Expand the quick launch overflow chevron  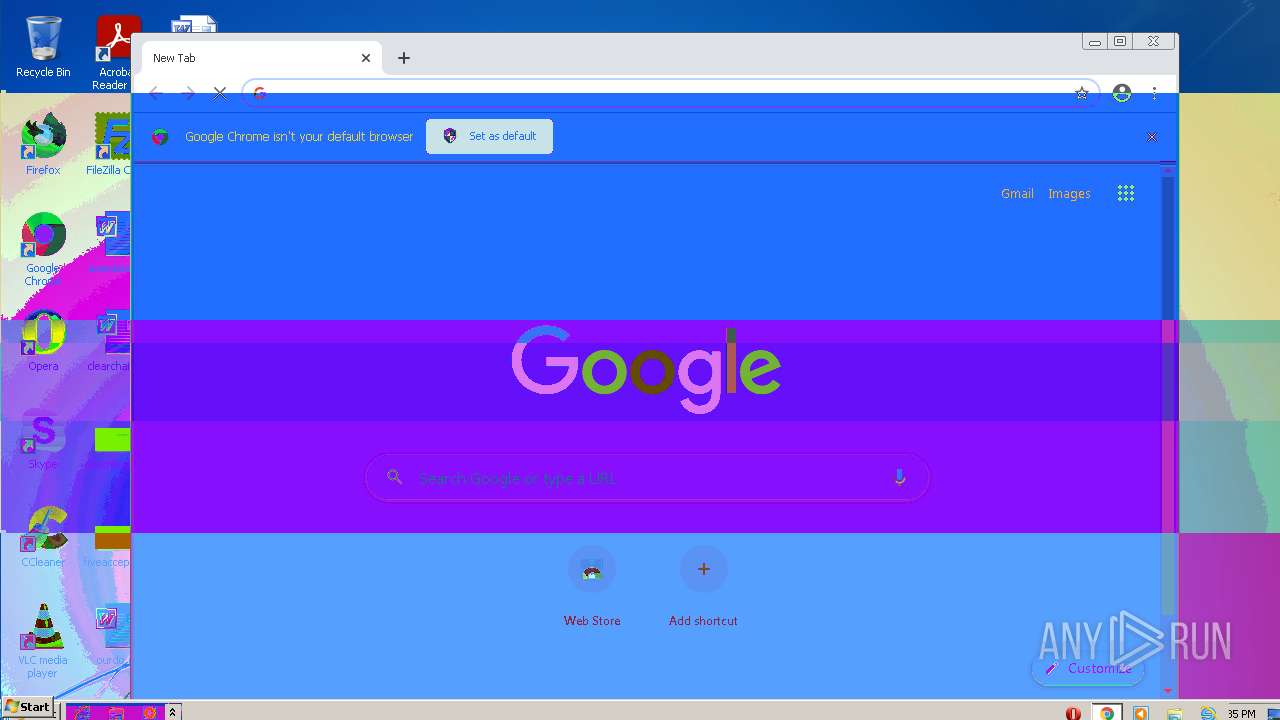[x=173, y=712]
